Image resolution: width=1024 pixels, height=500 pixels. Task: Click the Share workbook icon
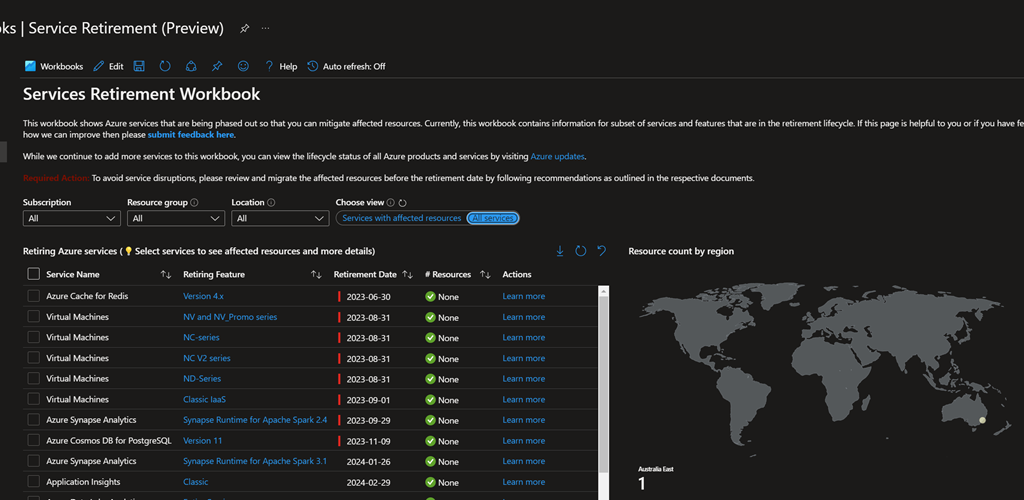(191, 66)
